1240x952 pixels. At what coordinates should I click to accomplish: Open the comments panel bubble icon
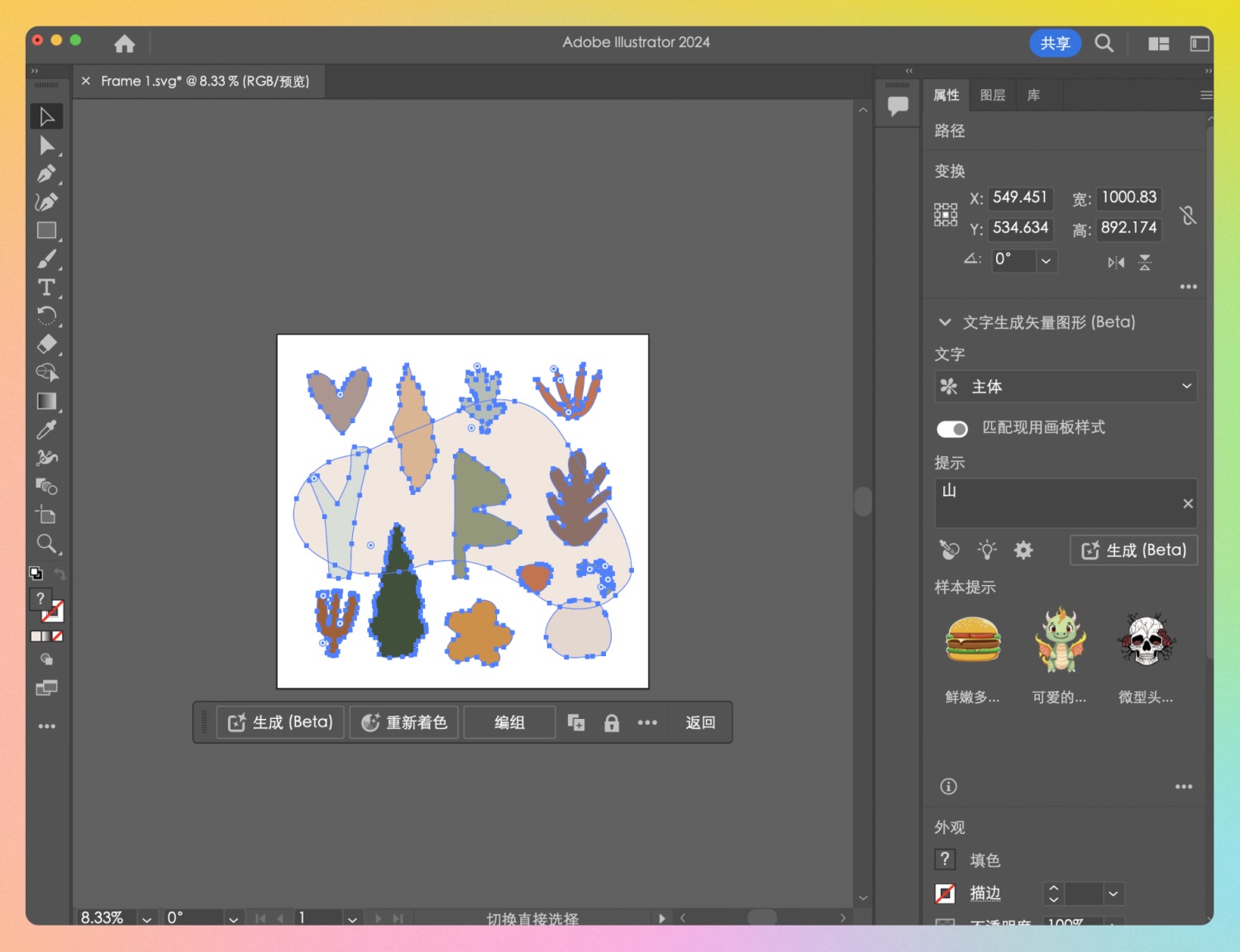(x=898, y=106)
